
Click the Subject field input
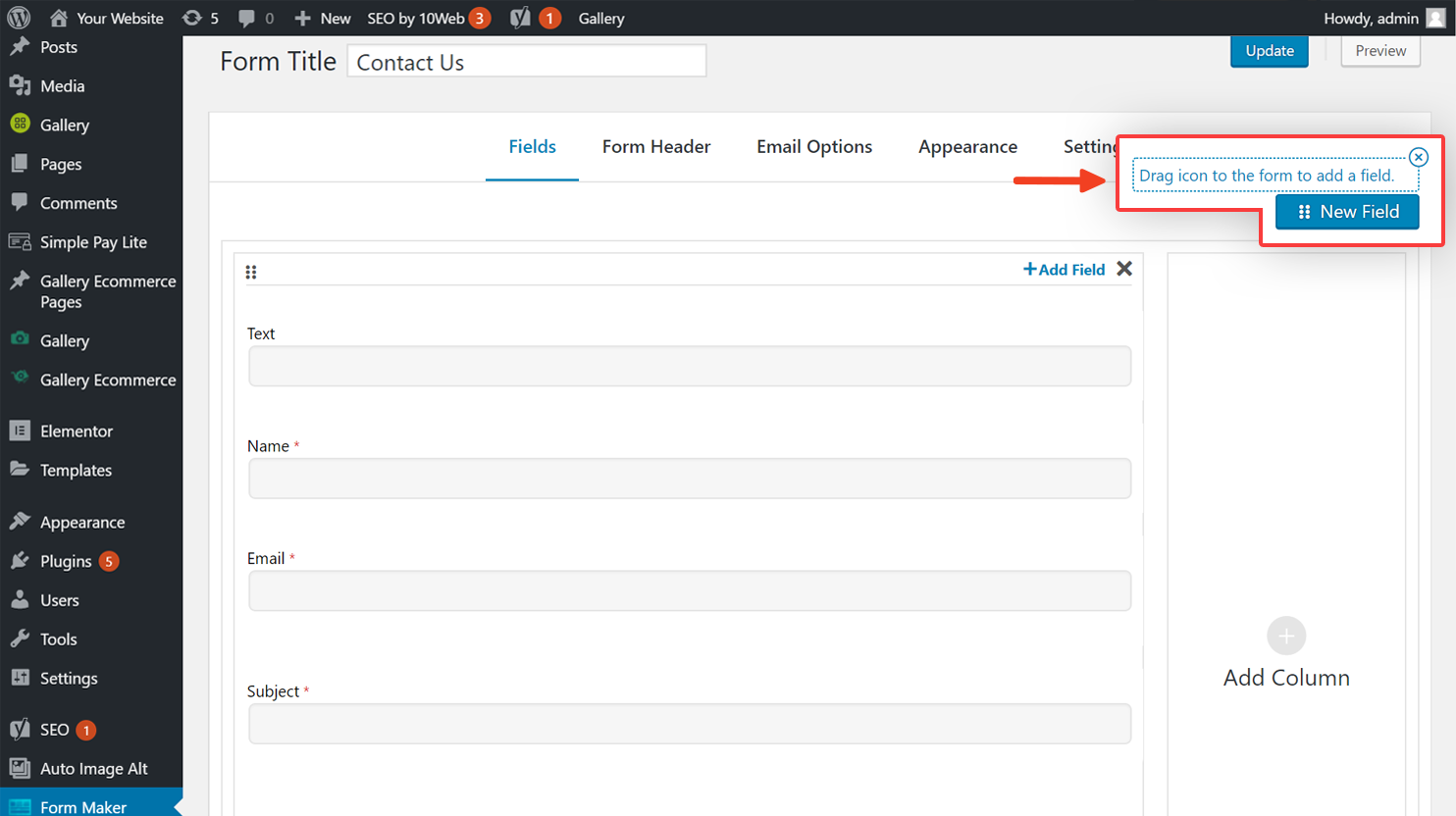[x=690, y=724]
